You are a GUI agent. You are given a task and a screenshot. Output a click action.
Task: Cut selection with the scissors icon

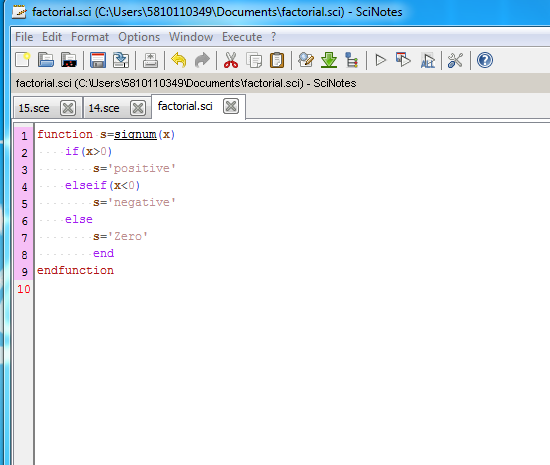pyautogui.click(x=231, y=60)
